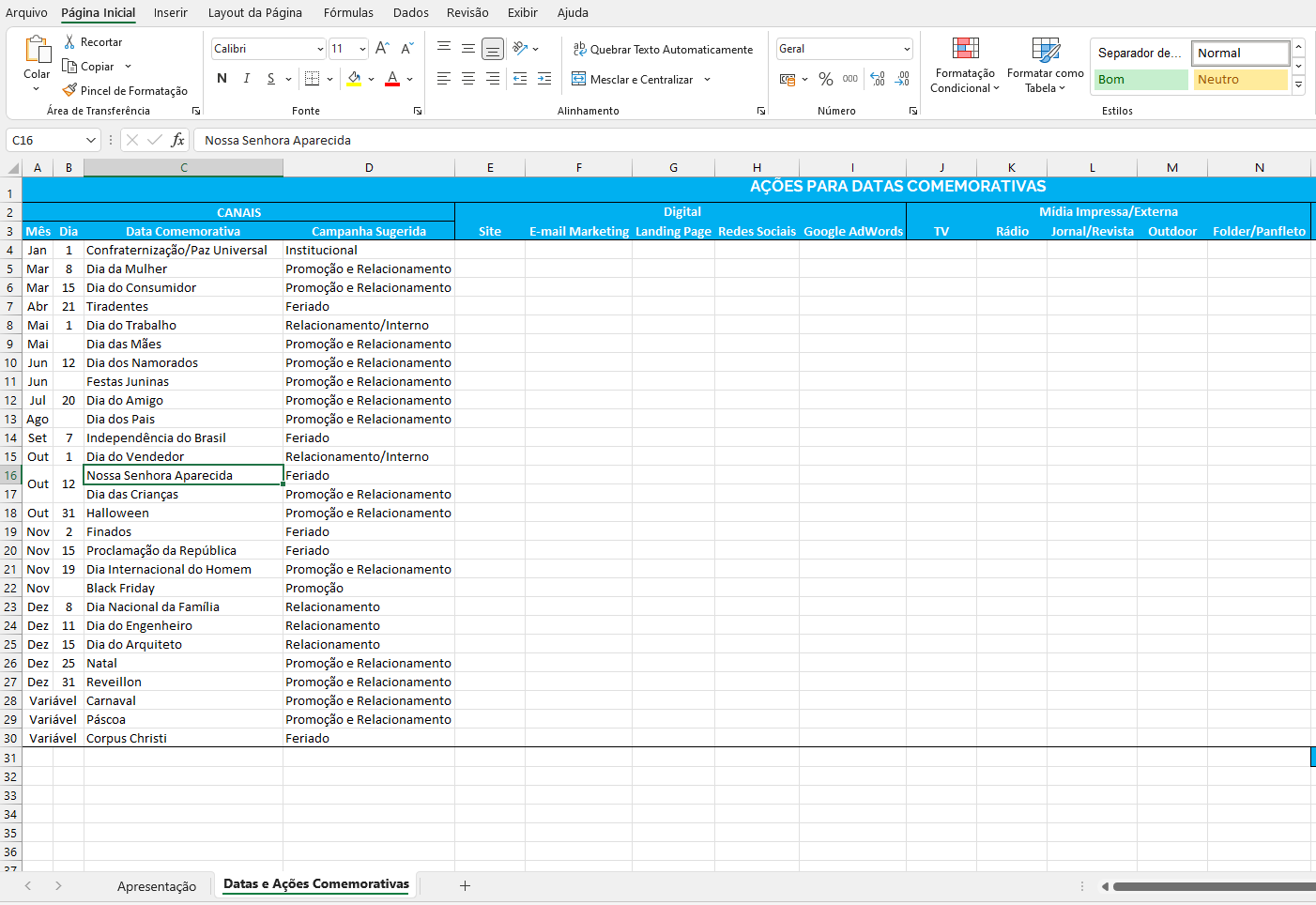1316x905 pixels.
Task: Click the percent style icon
Action: pos(826,79)
